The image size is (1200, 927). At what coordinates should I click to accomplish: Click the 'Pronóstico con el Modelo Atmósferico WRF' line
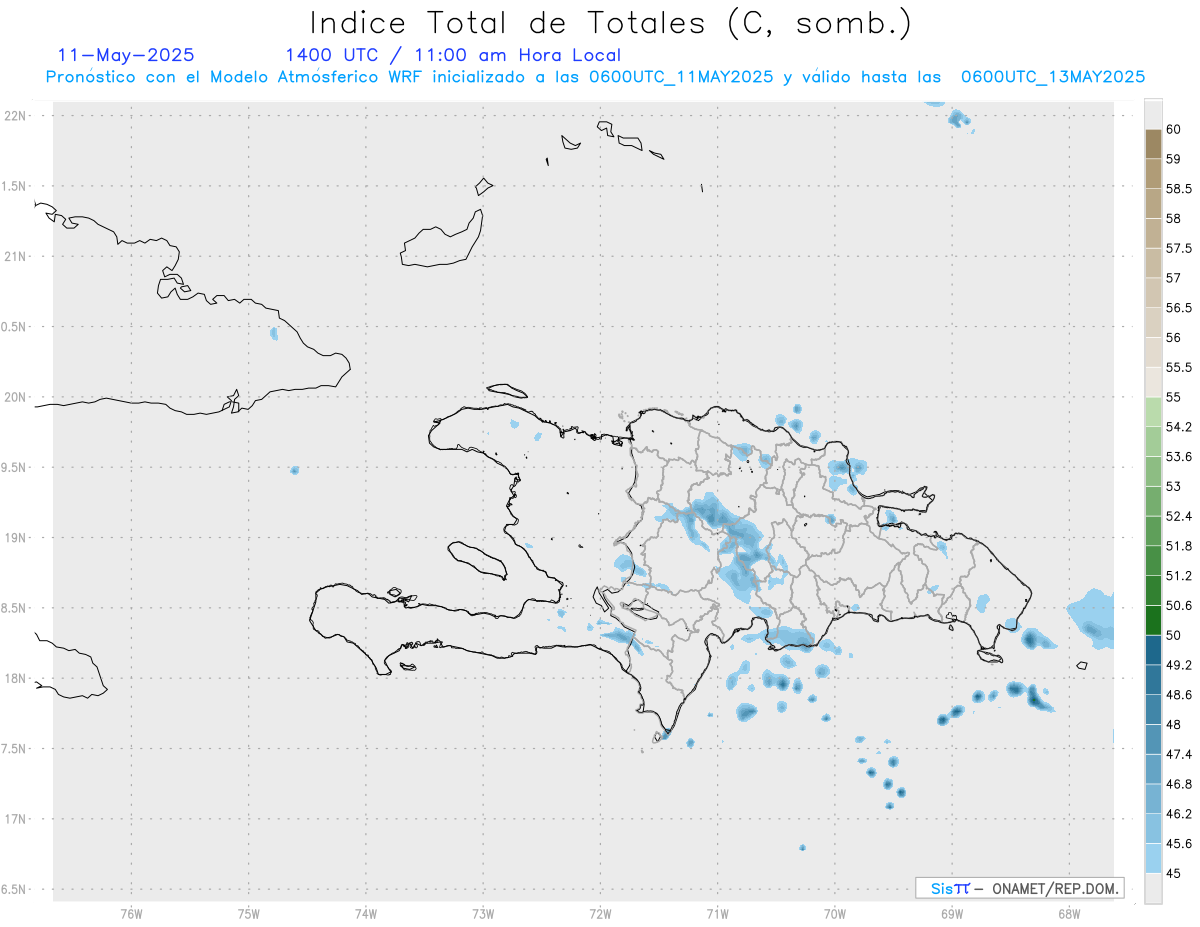click(595, 77)
